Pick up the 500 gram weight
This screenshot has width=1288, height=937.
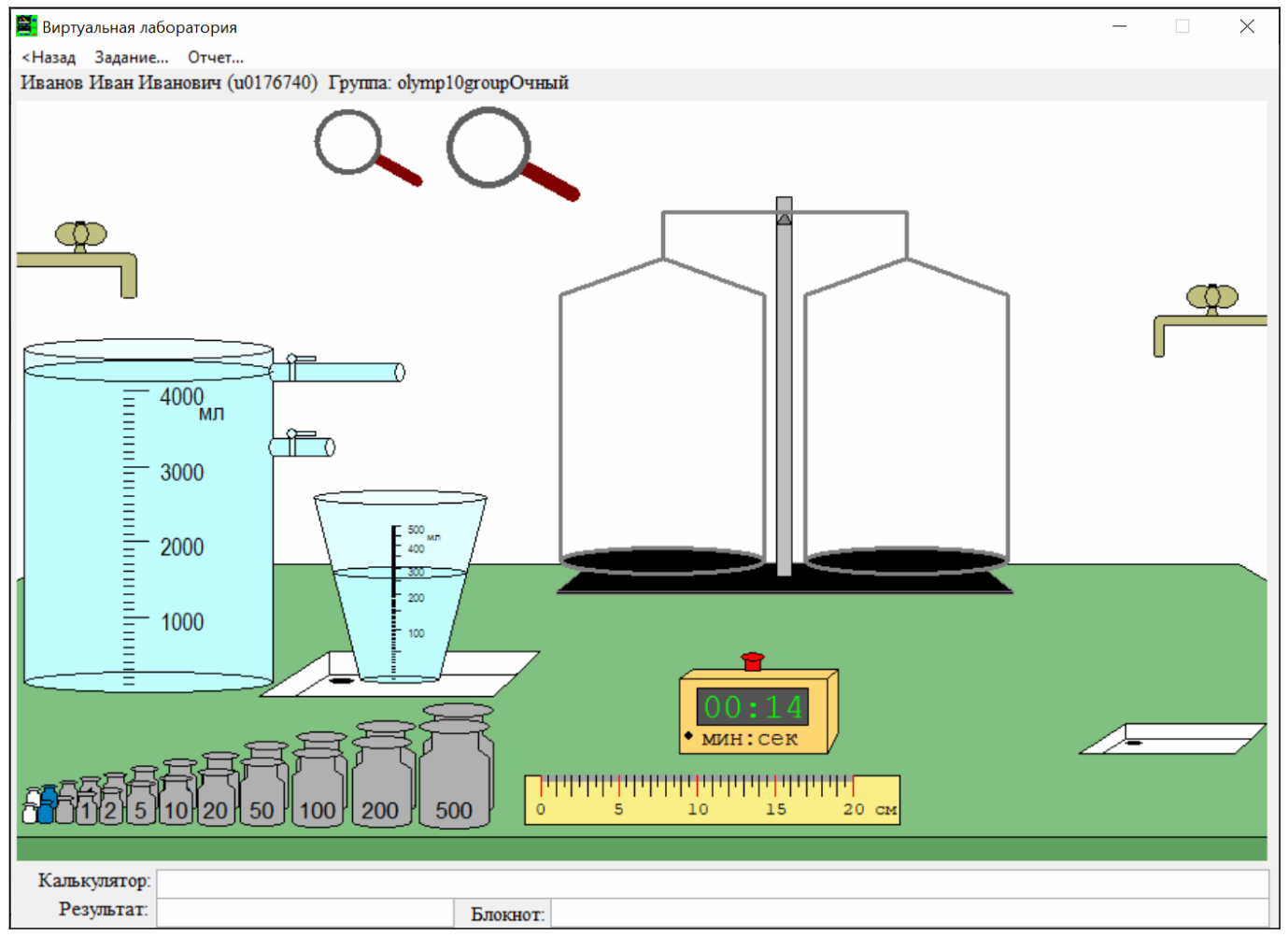[x=456, y=767]
